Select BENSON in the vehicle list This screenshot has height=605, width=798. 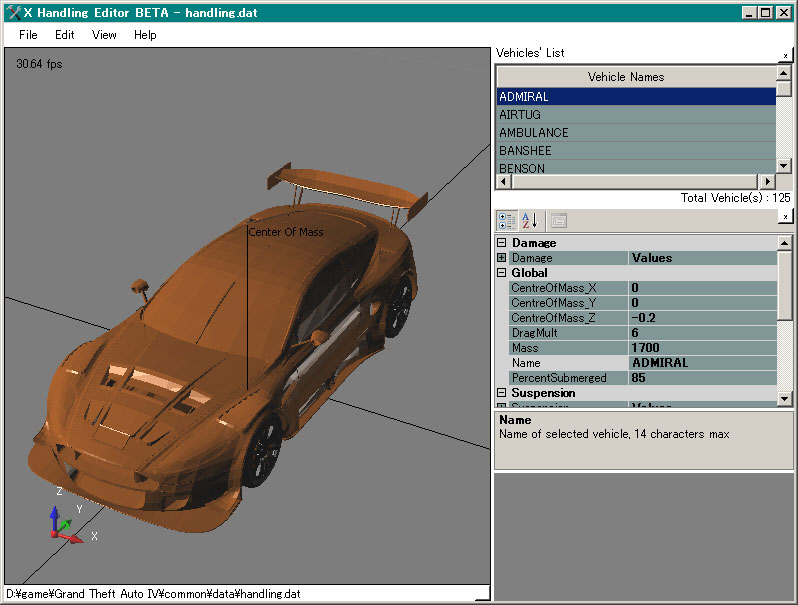636,167
